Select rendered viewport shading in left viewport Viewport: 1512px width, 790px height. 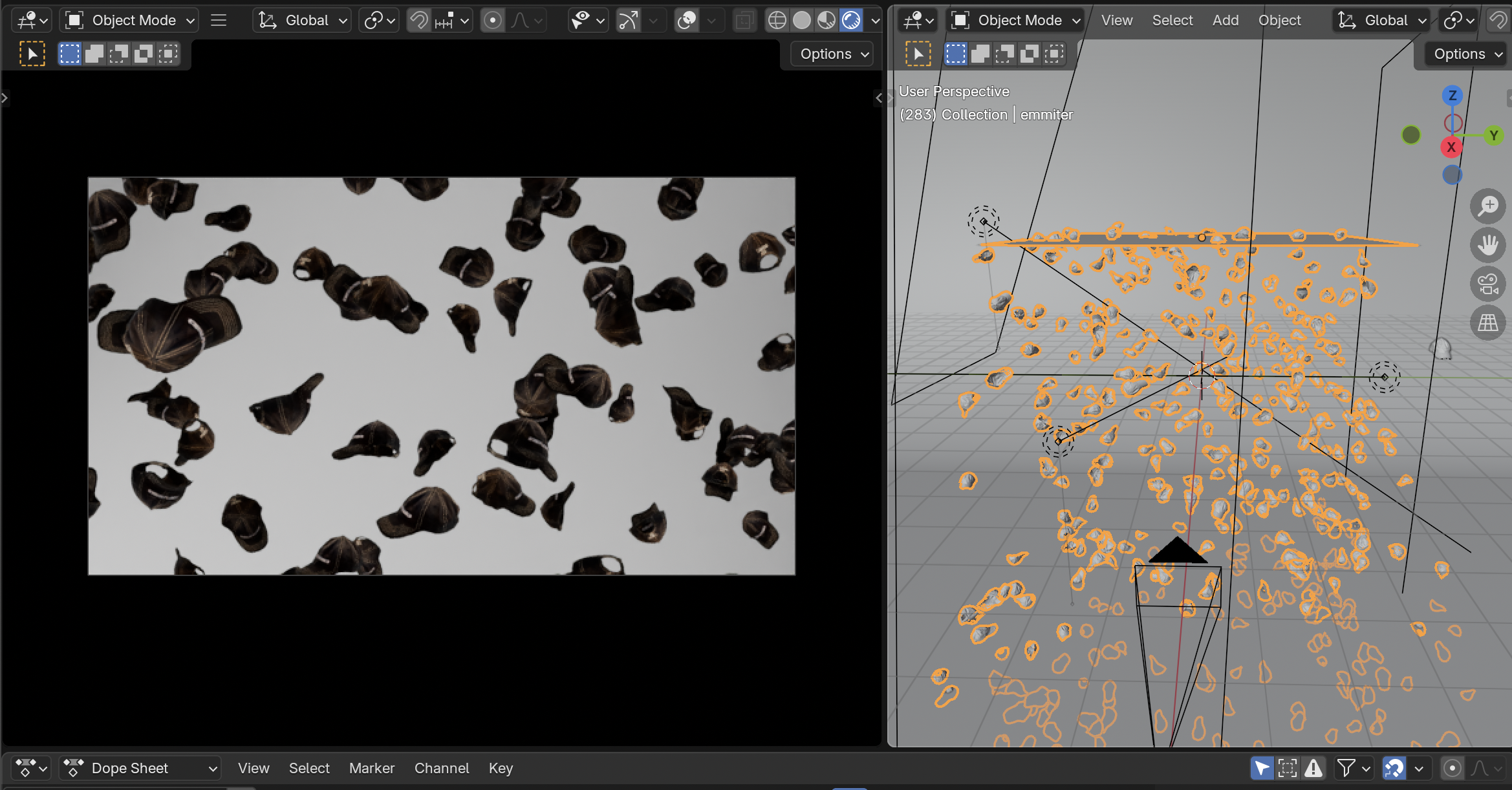(x=851, y=21)
